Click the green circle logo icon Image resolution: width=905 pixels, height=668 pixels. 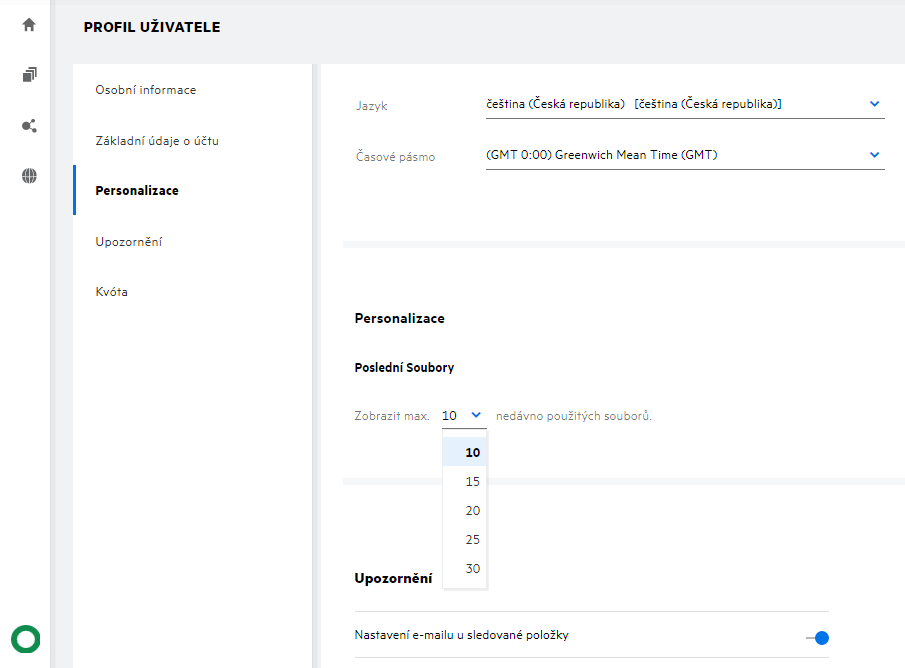(x=25, y=638)
